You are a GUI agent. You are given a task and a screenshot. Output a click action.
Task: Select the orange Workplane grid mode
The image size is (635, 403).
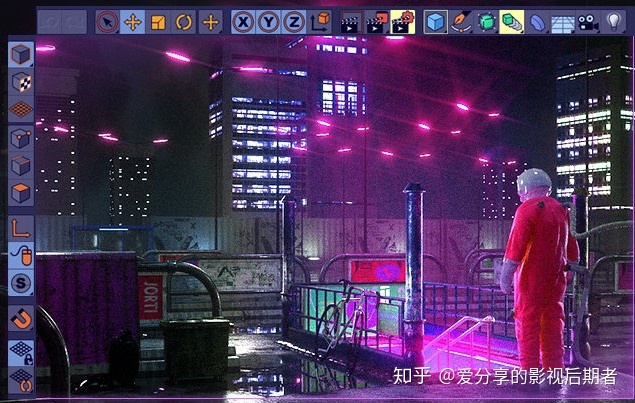click(x=21, y=109)
